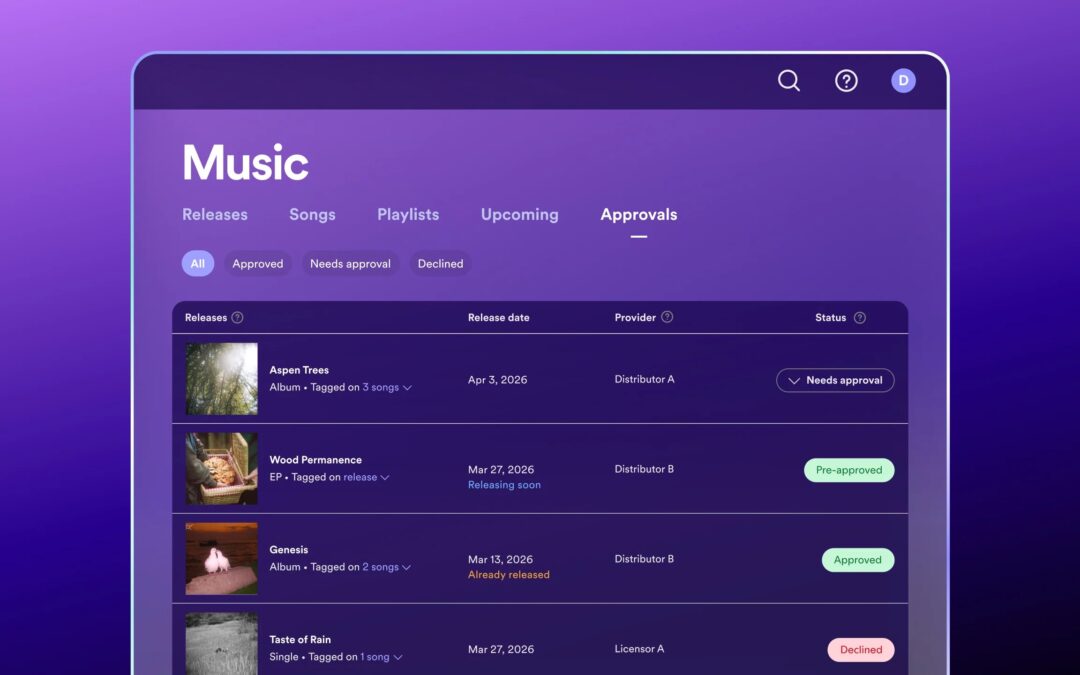This screenshot has height=675, width=1080.
Task: Click the Genesis album artwork thumbnail
Action: pos(221,559)
